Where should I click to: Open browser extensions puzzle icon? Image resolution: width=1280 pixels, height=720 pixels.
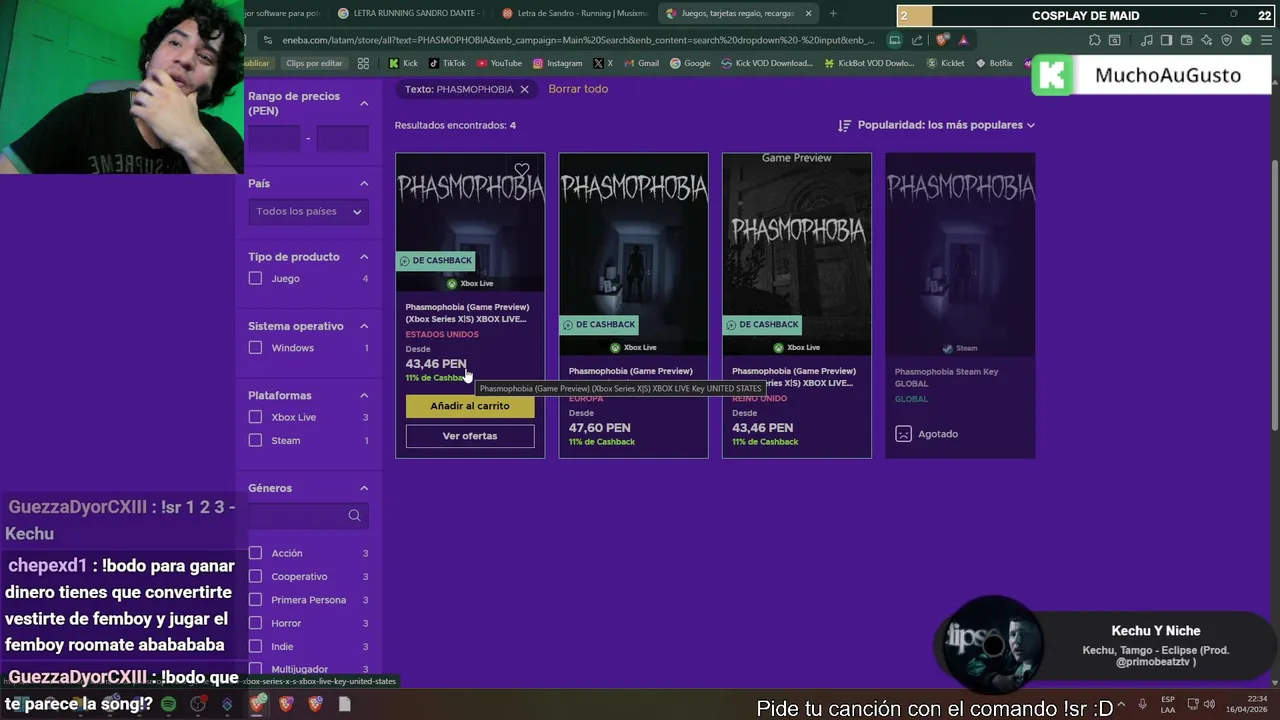(x=1095, y=40)
